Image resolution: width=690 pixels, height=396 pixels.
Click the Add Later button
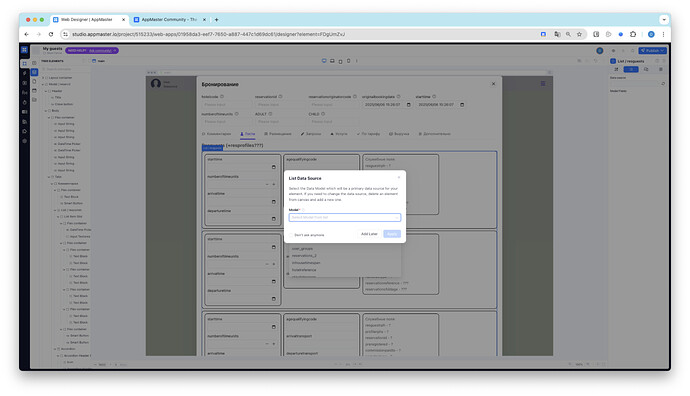369,234
